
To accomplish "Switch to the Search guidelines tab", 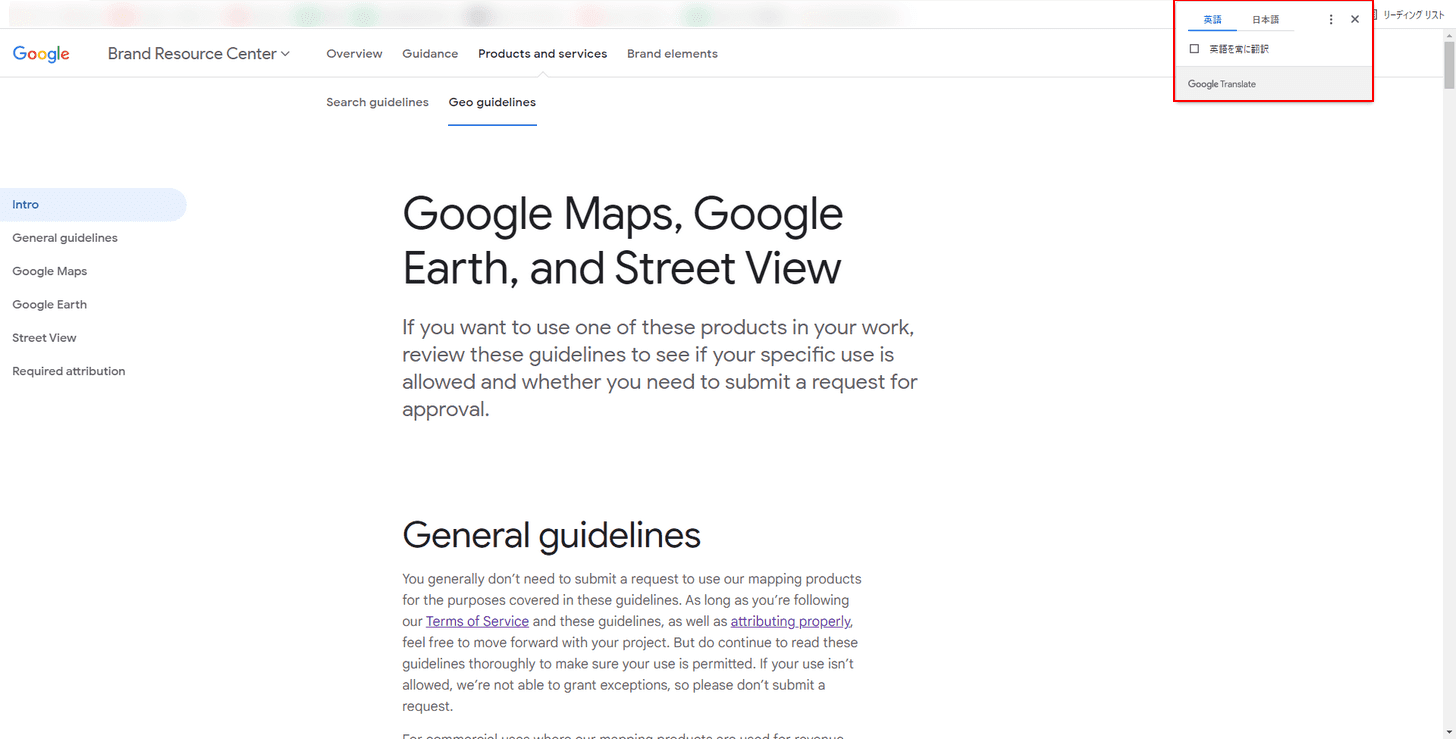I will point(377,102).
